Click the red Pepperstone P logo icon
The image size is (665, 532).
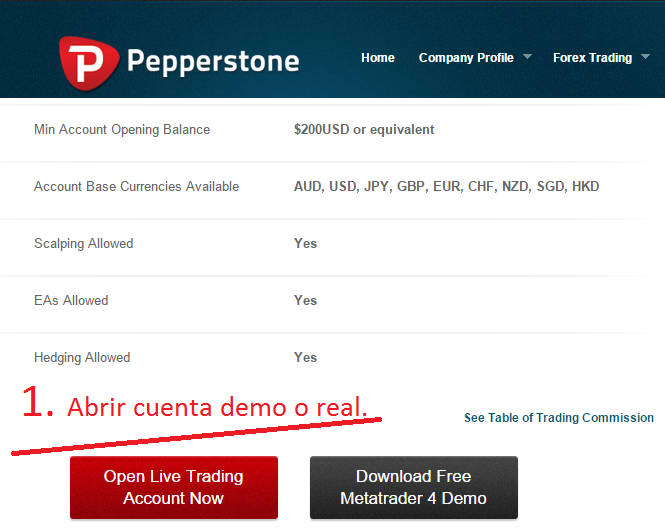click(x=88, y=60)
